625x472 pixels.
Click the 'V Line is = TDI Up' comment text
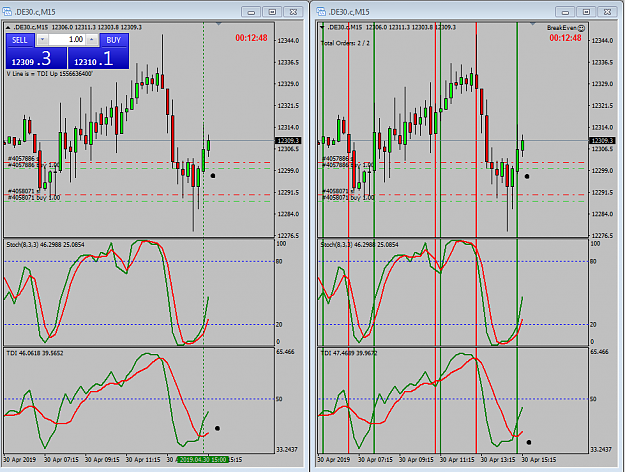[49, 74]
